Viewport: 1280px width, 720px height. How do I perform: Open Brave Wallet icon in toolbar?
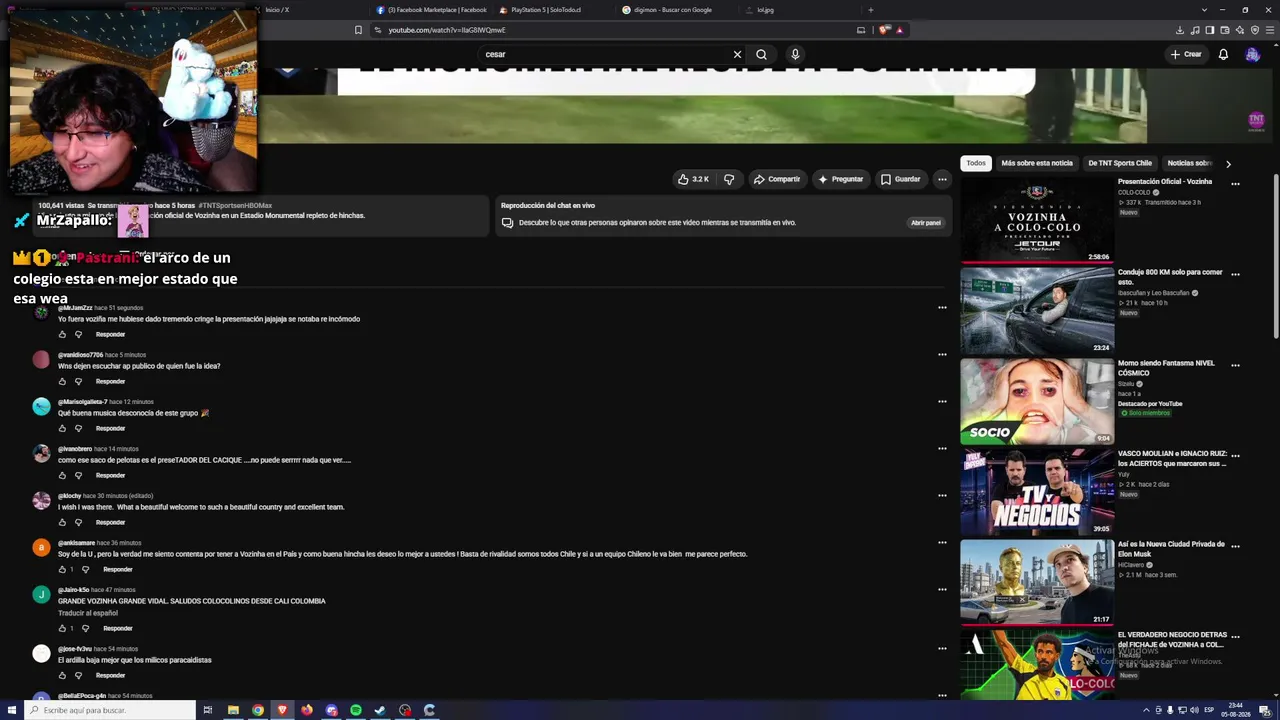1224,30
